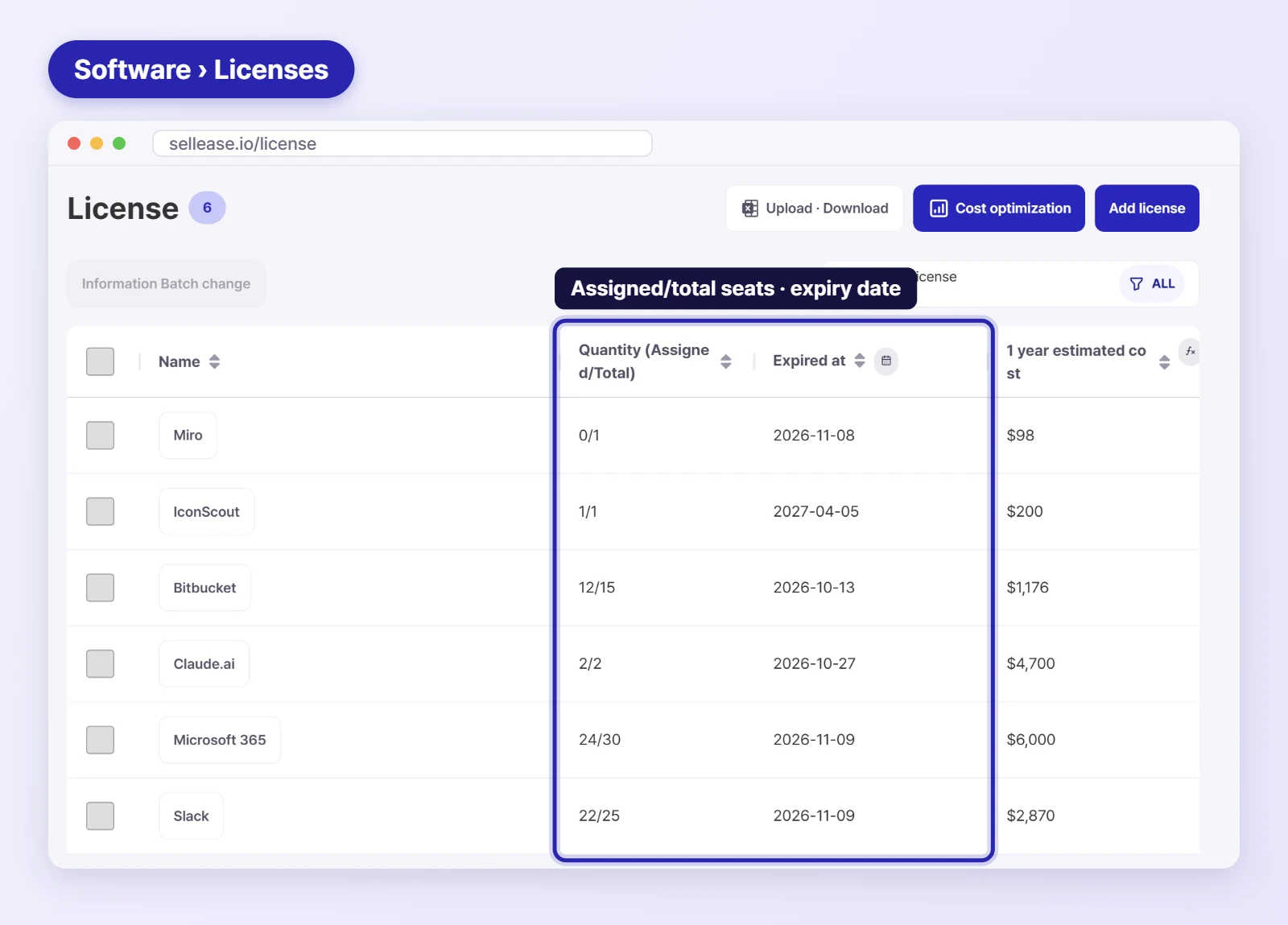Click the chart icon on Cost optimization

click(x=938, y=209)
